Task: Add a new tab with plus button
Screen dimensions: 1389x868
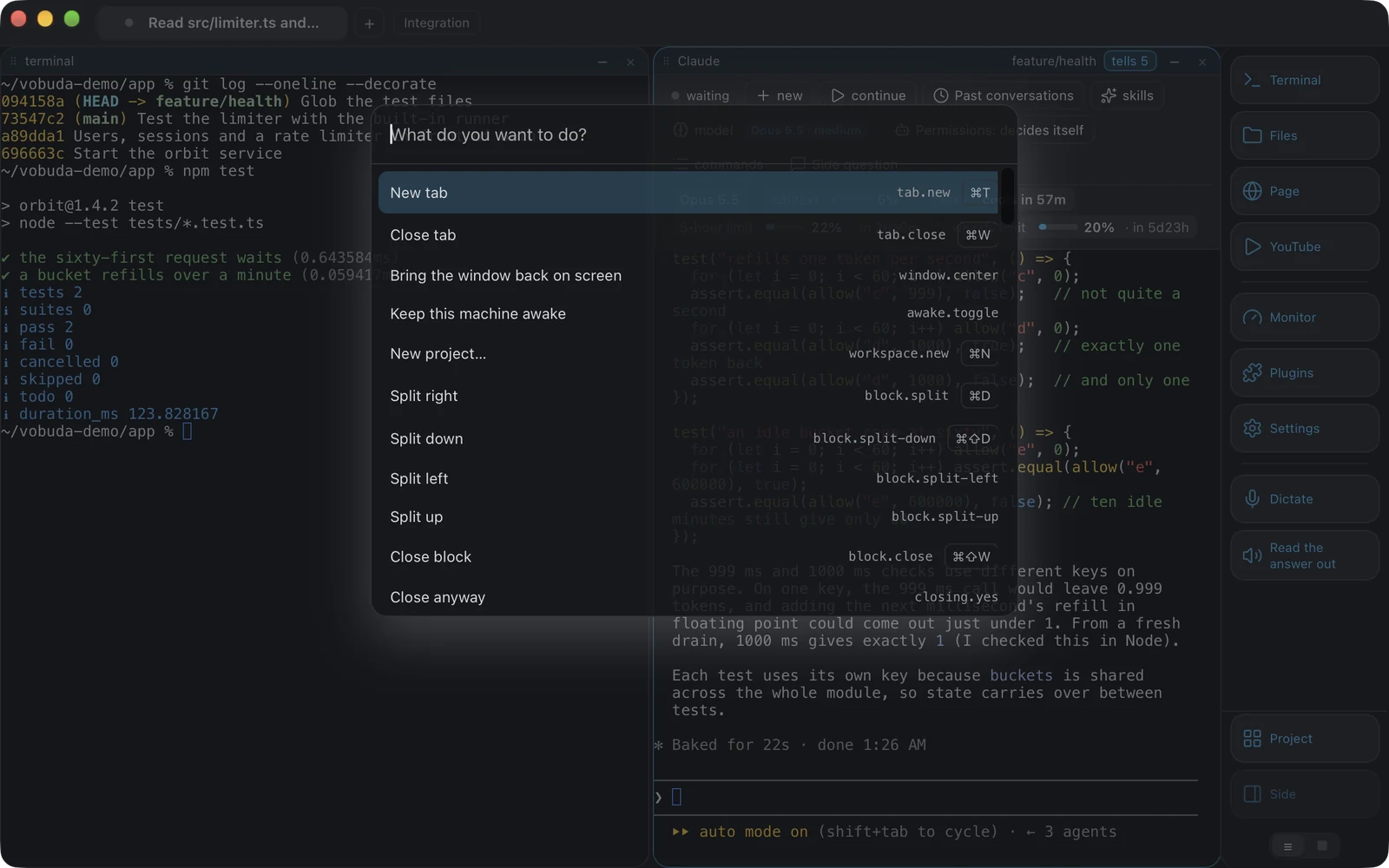Action: 369,23
